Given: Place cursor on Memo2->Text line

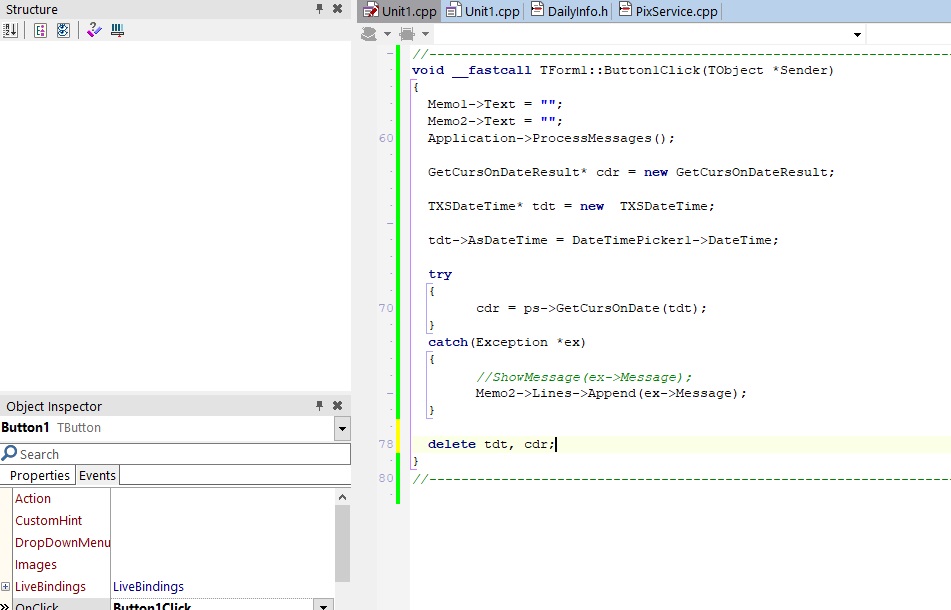Looking at the screenshot, I should coord(495,121).
